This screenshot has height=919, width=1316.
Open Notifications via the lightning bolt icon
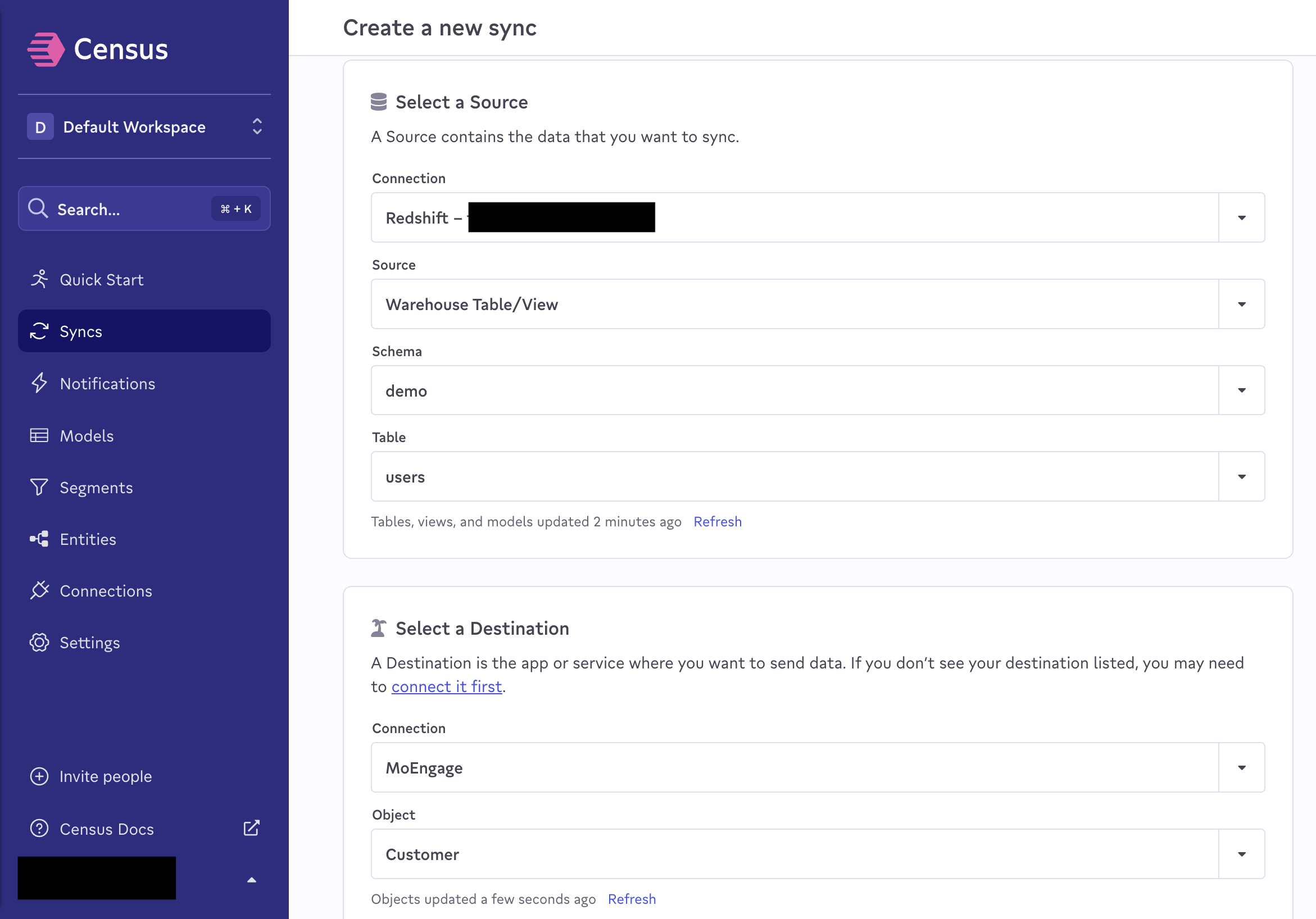[38, 383]
